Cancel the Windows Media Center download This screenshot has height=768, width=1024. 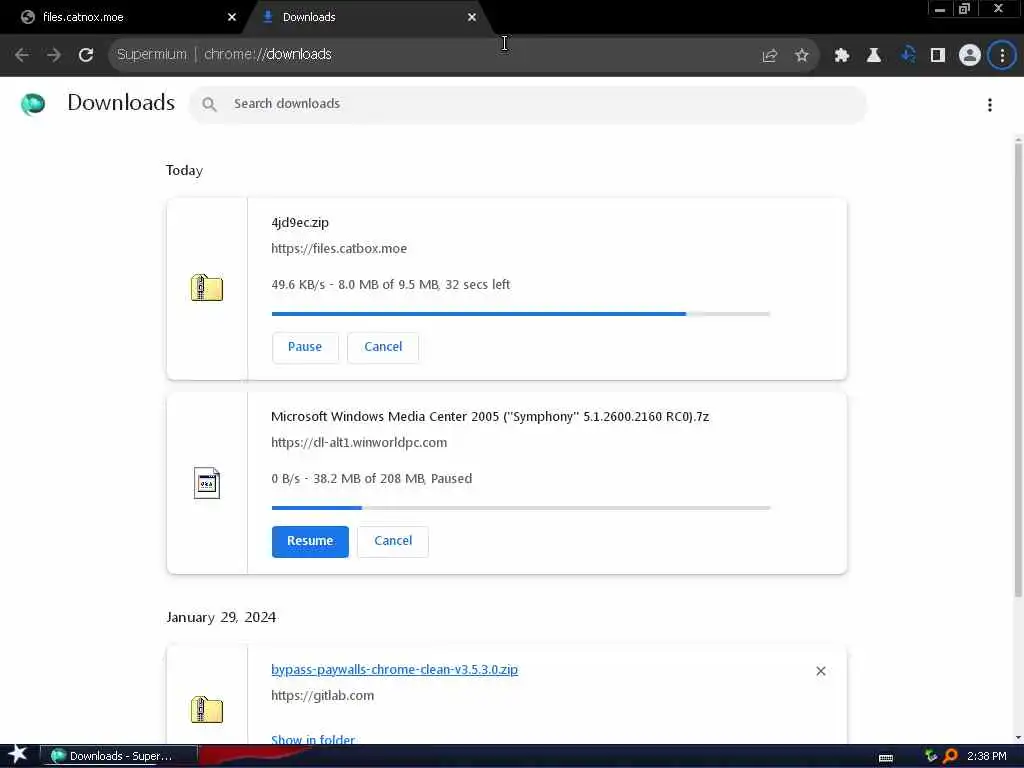point(393,541)
